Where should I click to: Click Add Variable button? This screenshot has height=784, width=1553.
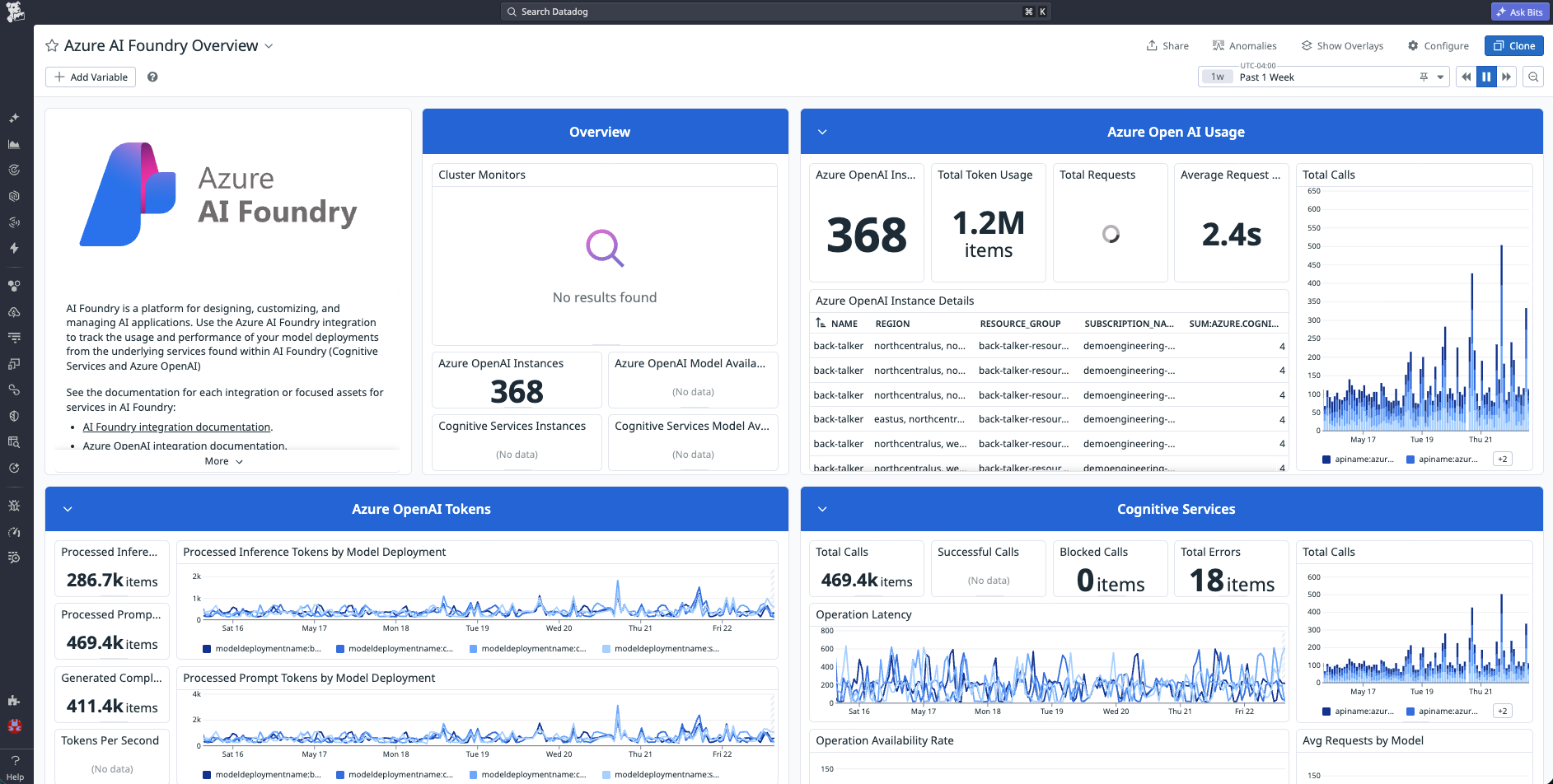click(x=91, y=77)
